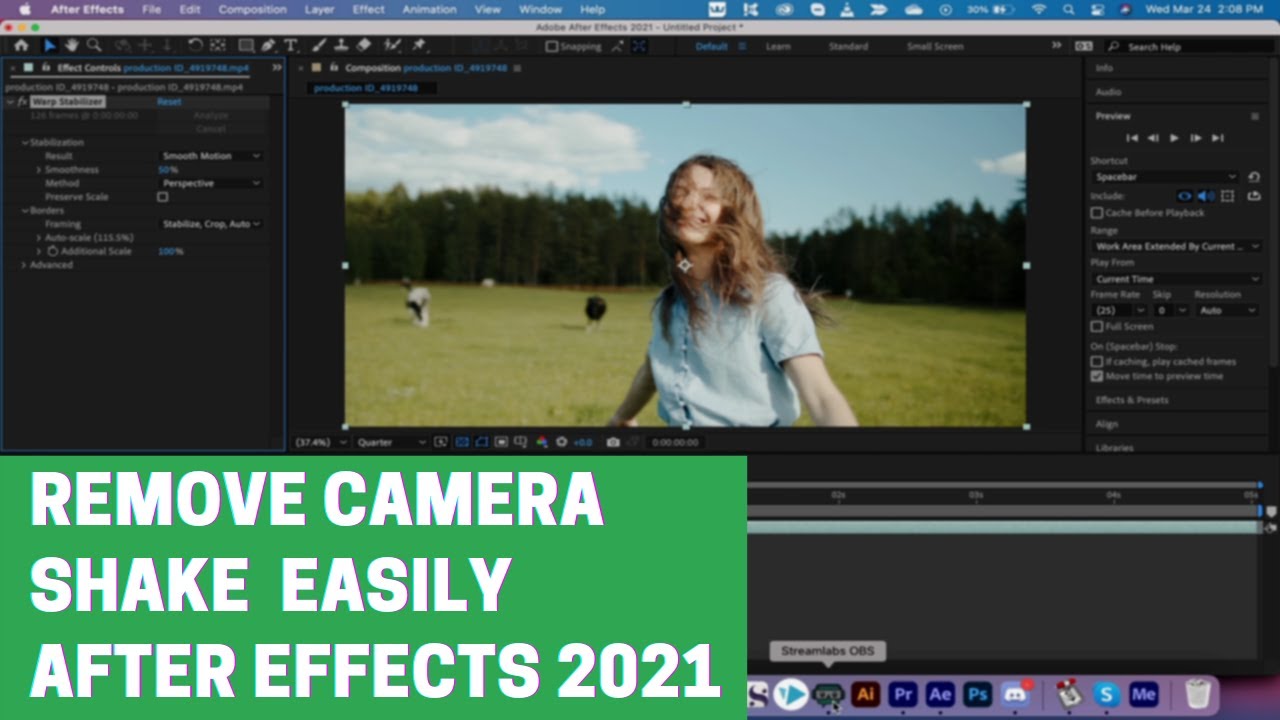Viewport: 1280px width, 720px height.
Task: Open the Shortcut 'Spacebar' dropdown
Action: [1165, 177]
